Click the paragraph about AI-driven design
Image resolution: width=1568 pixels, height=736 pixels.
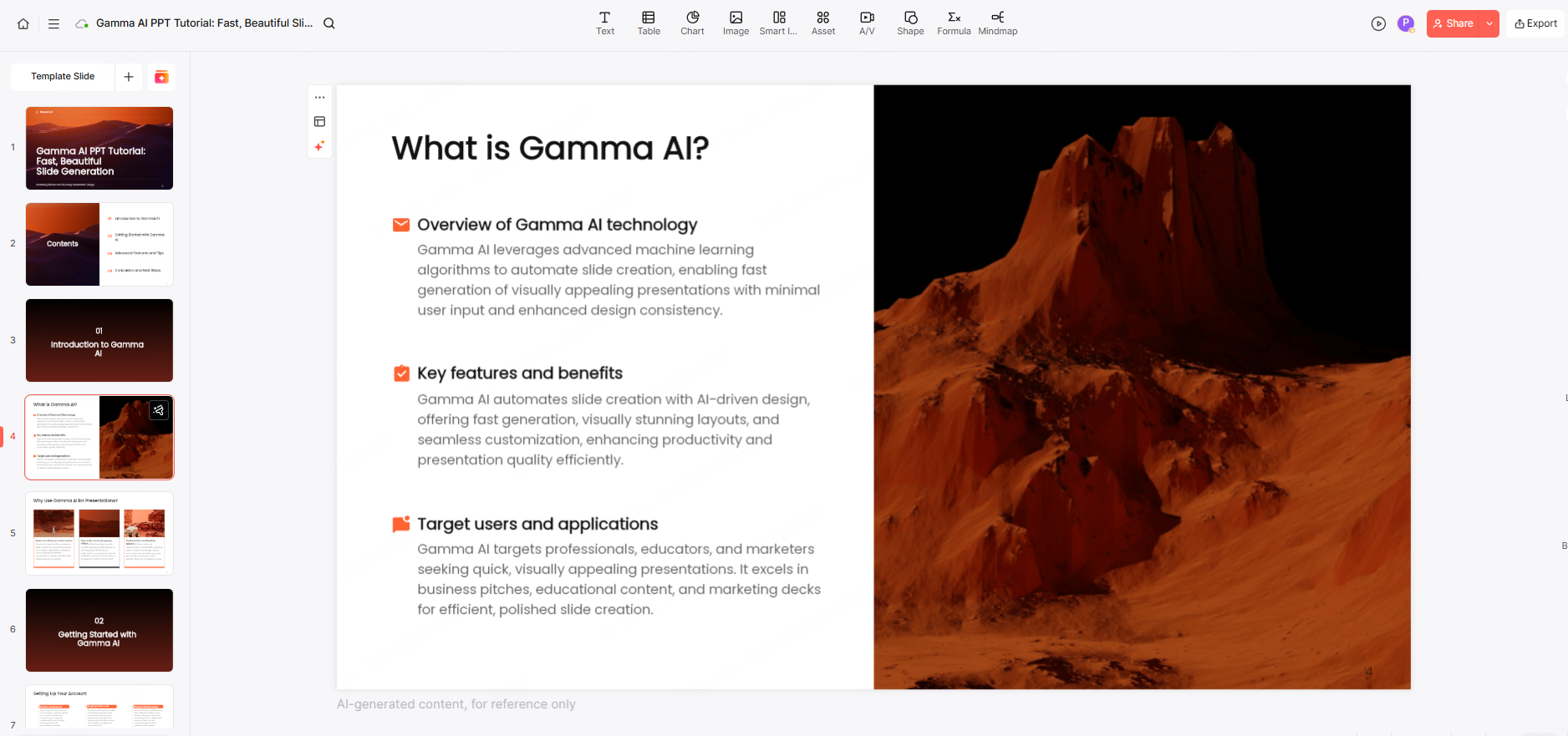pyautogui.click(x=614, y=429)
